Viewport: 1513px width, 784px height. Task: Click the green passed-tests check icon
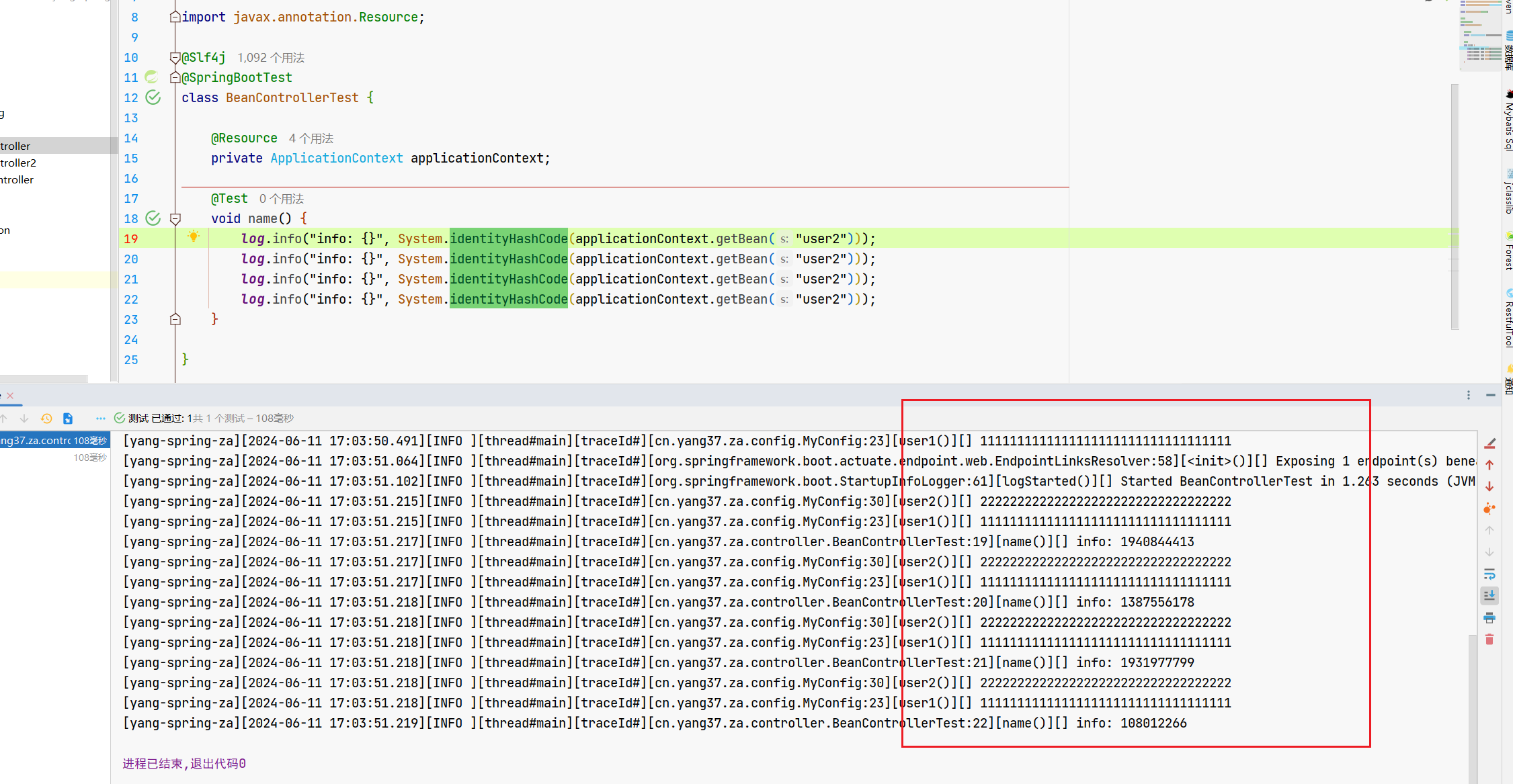click(x=120, y=418)
